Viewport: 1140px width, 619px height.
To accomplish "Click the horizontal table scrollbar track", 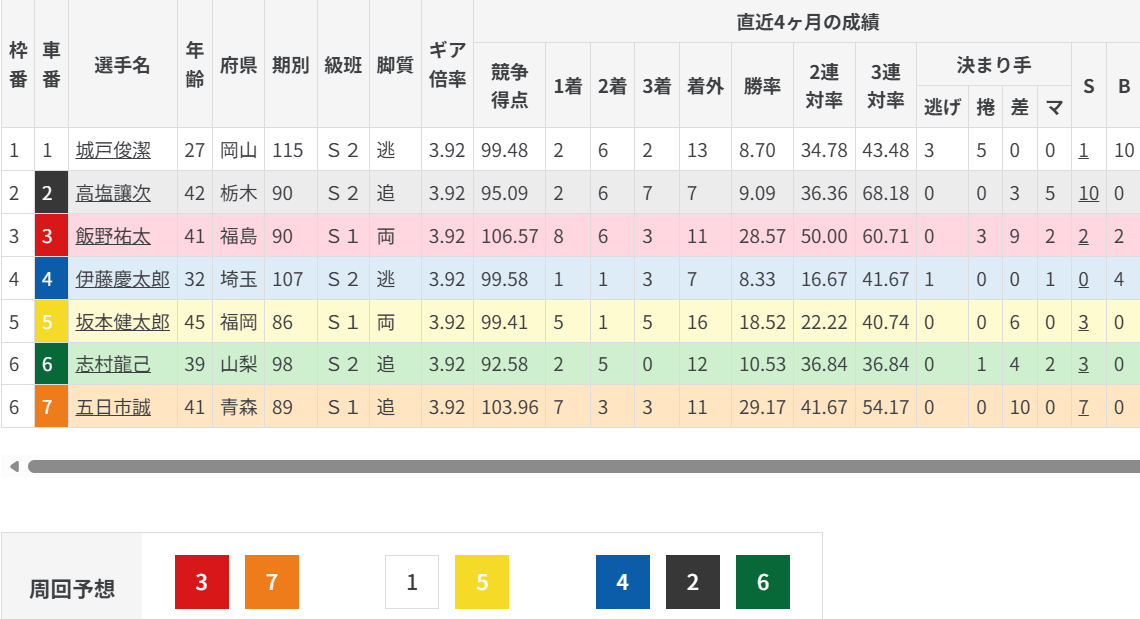I will 580,466.
